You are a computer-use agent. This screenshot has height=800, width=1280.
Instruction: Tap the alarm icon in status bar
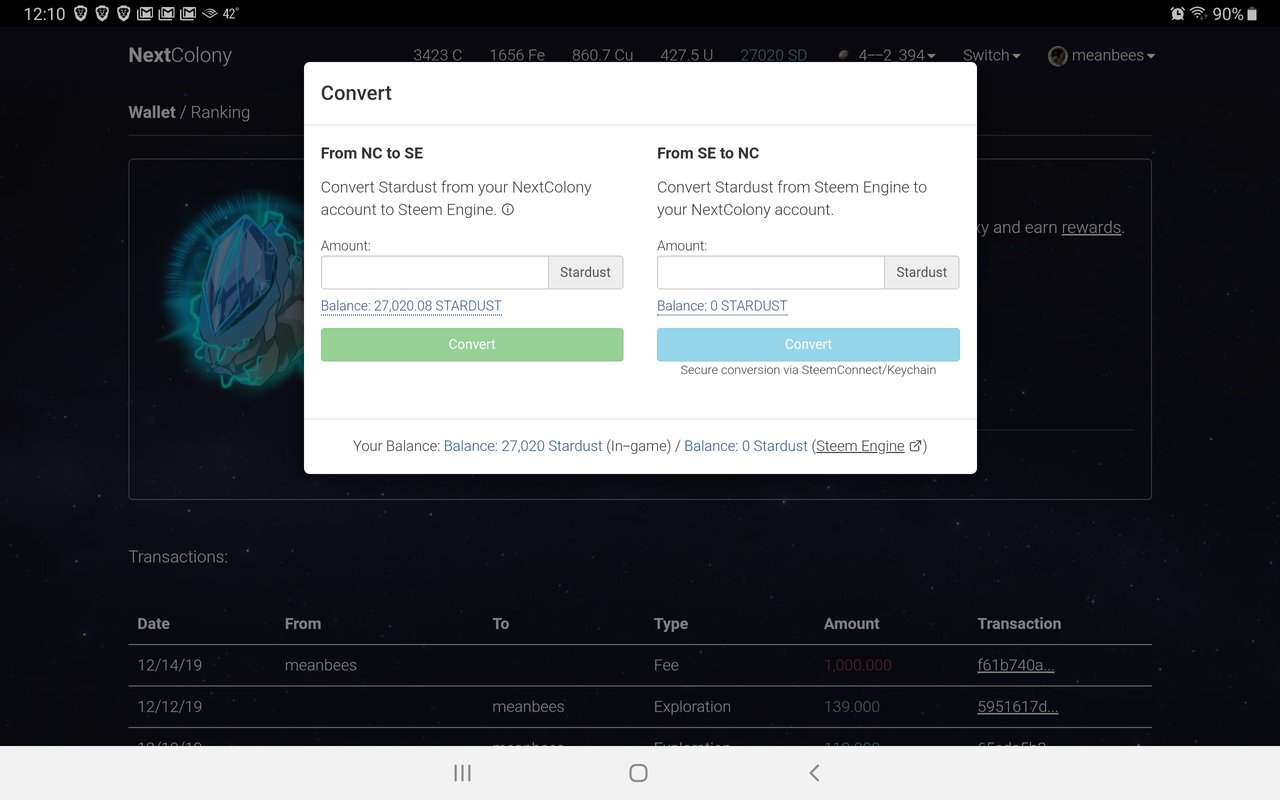(x=1177, y=14)
